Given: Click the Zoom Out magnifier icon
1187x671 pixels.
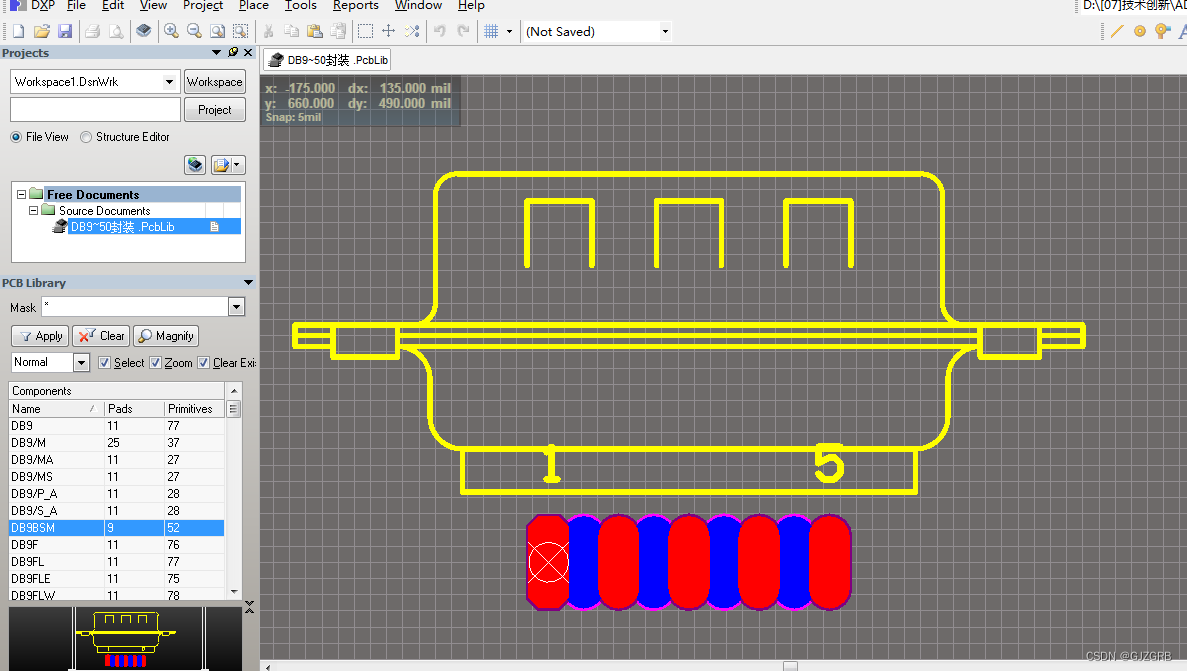Looking at the screenshot, I should point(194,31).
